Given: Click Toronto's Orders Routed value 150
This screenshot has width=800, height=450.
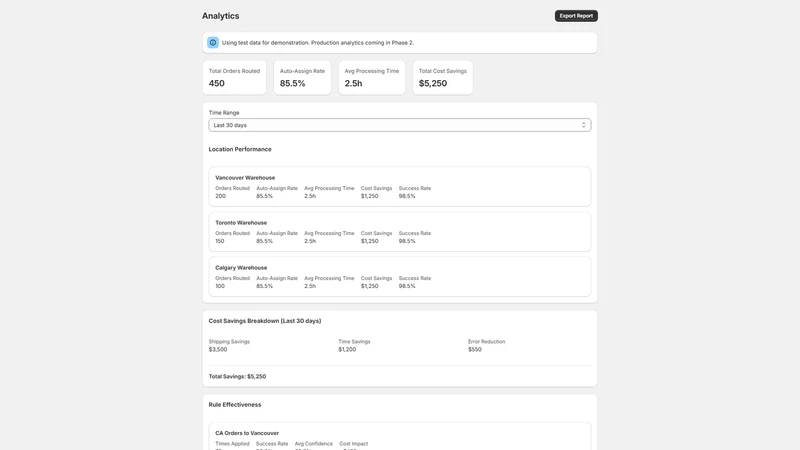Looking at the screenshot, I should [x=219, y=241].
